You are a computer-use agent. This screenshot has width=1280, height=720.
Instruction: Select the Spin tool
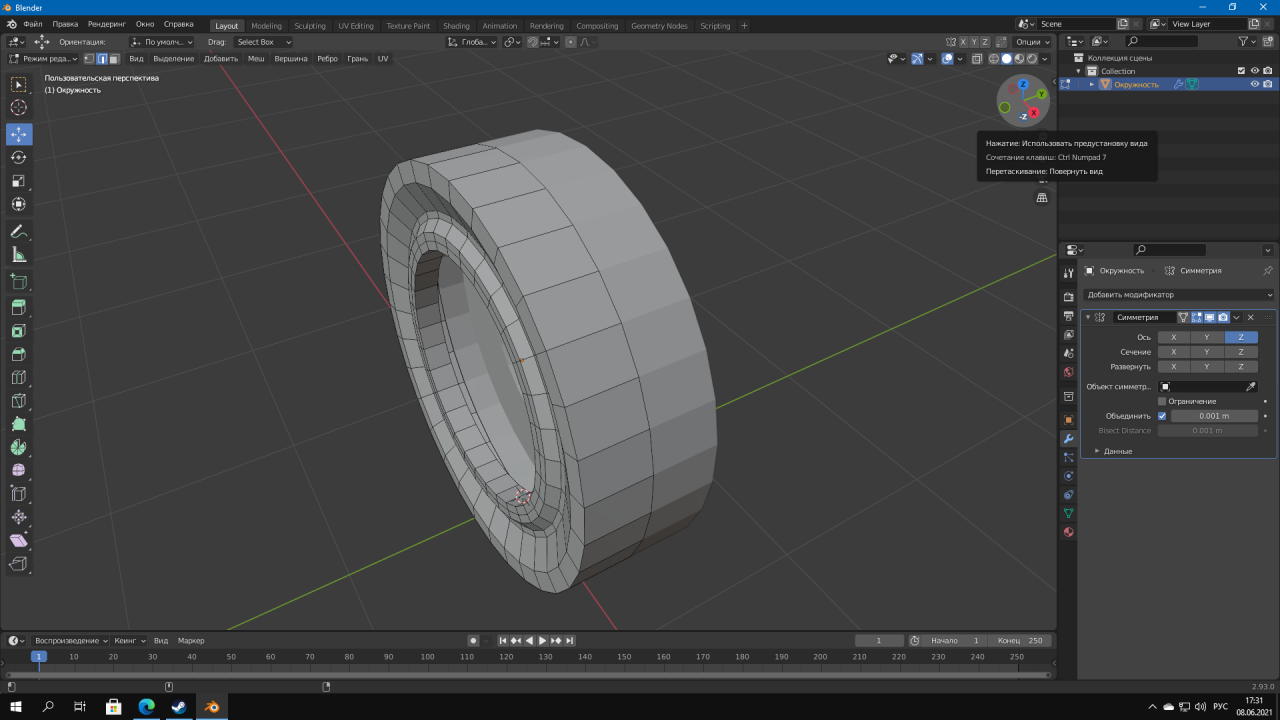pos(19,447)
